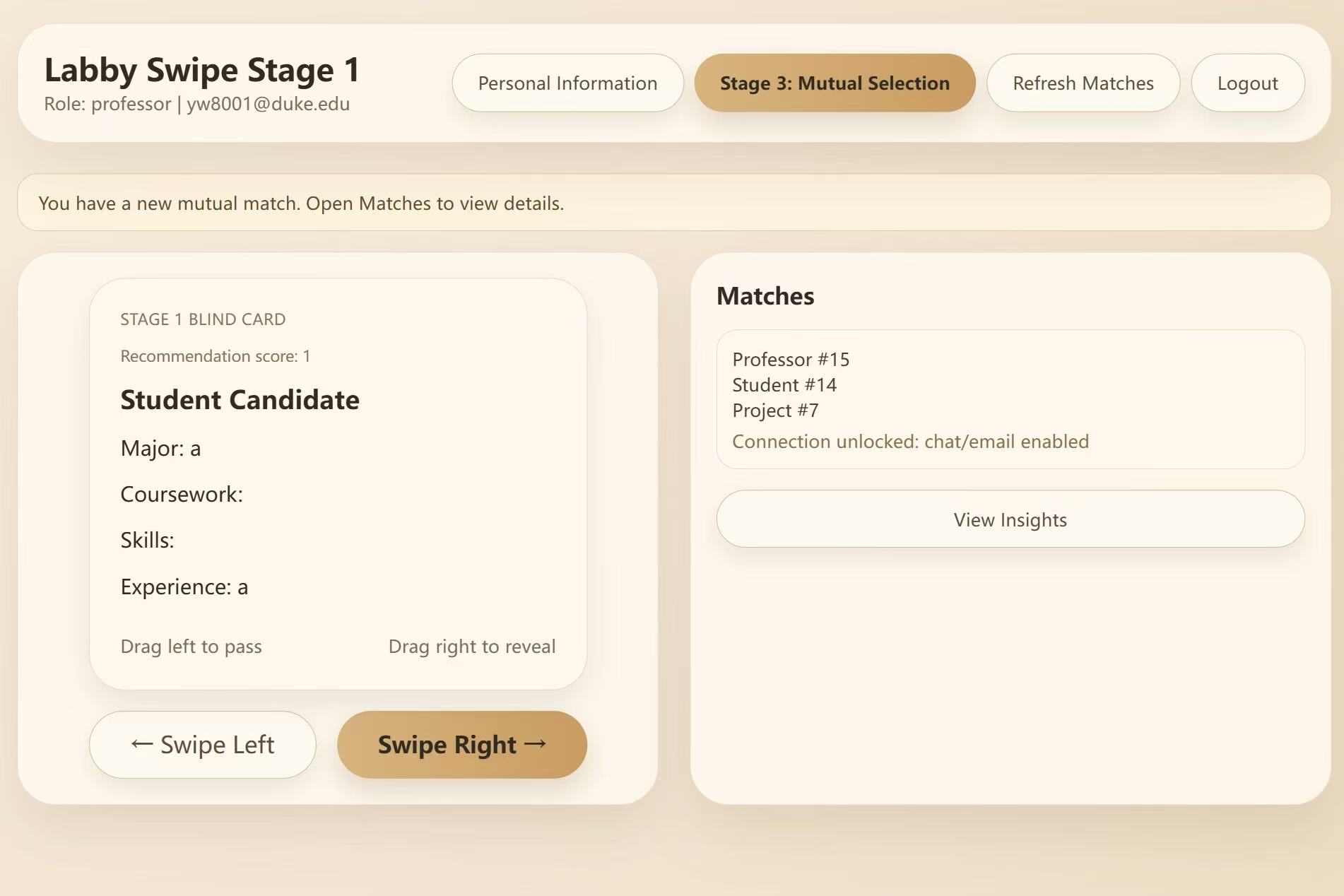The height and width of the screenshot is (896, 1344).
Task: Select Stage 3: Mutual Selection tab
Action: [x=835, y=83]
